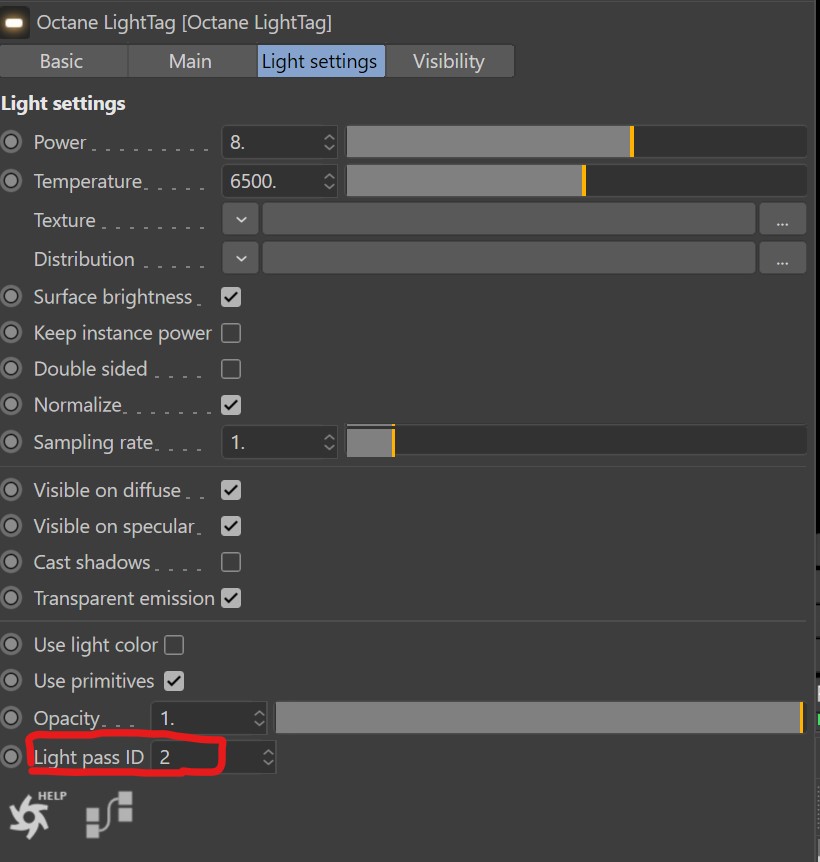
Task: Uncheck Transparent emission
Action: pyautogui.click(x=231, y=598)
